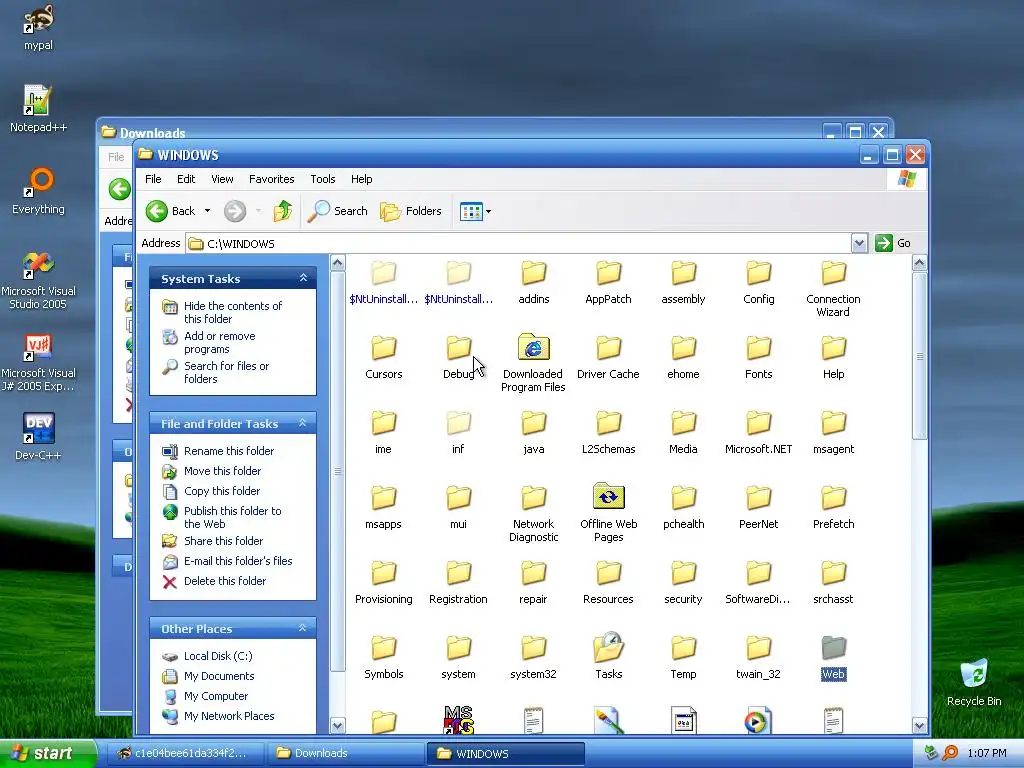1024x768 pixels.
Task: Open the Tools menu
Action: [323, 179]
